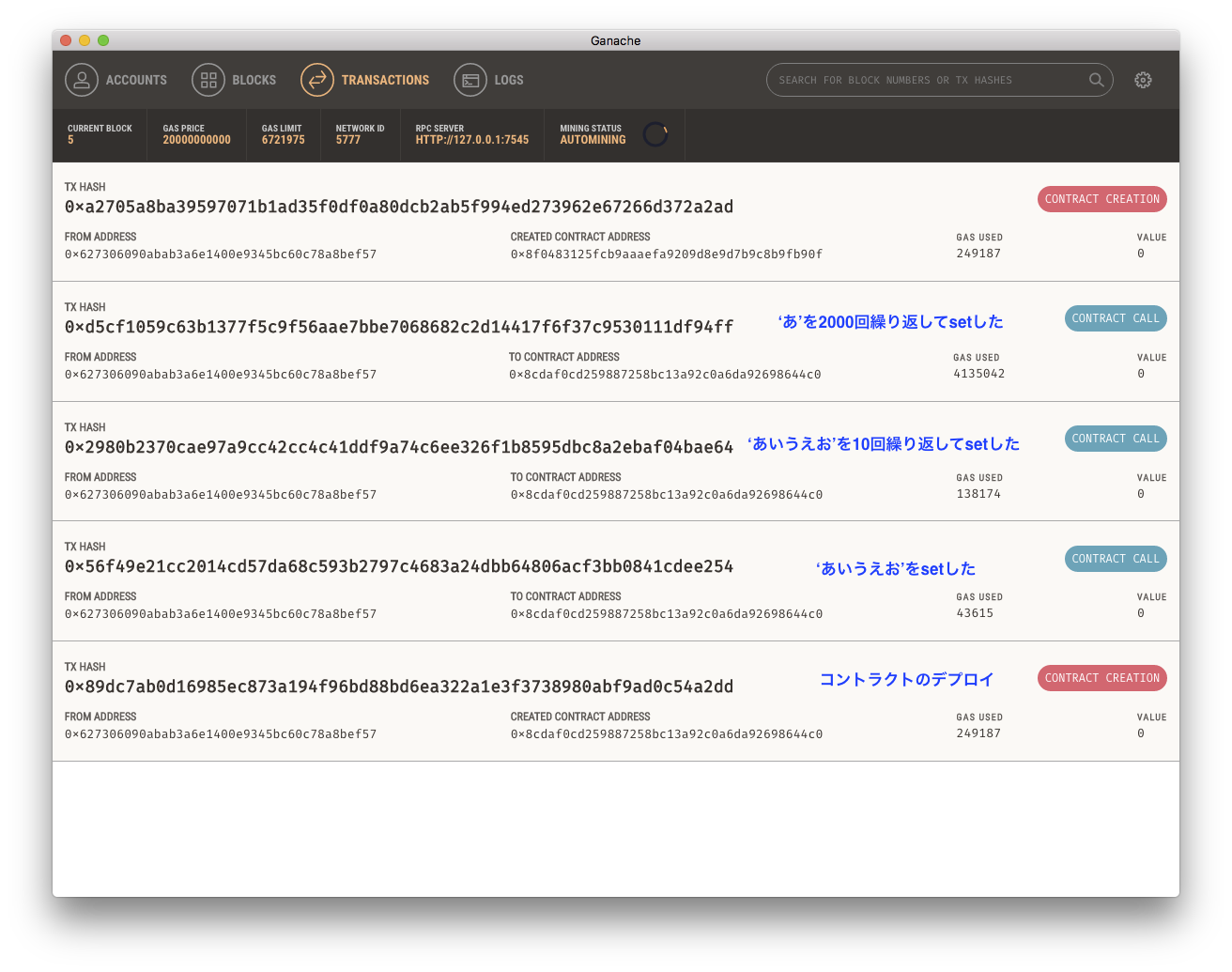Click the Transactions arrows icon
Image resolution: width=1232 pixels, height=972 pixels.
(x=317, y=80)
